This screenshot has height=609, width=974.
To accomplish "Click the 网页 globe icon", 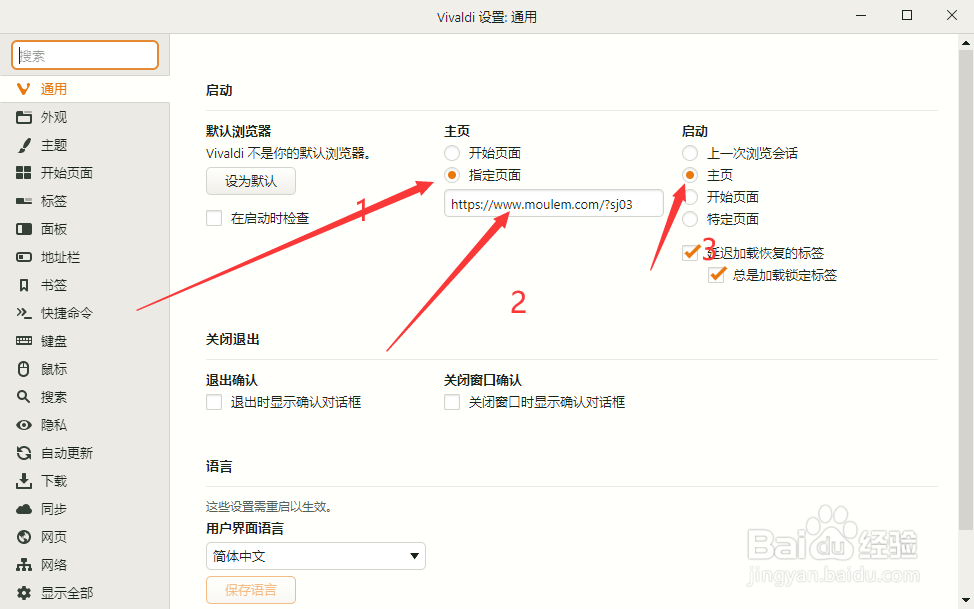I will [x=24, y=537].
